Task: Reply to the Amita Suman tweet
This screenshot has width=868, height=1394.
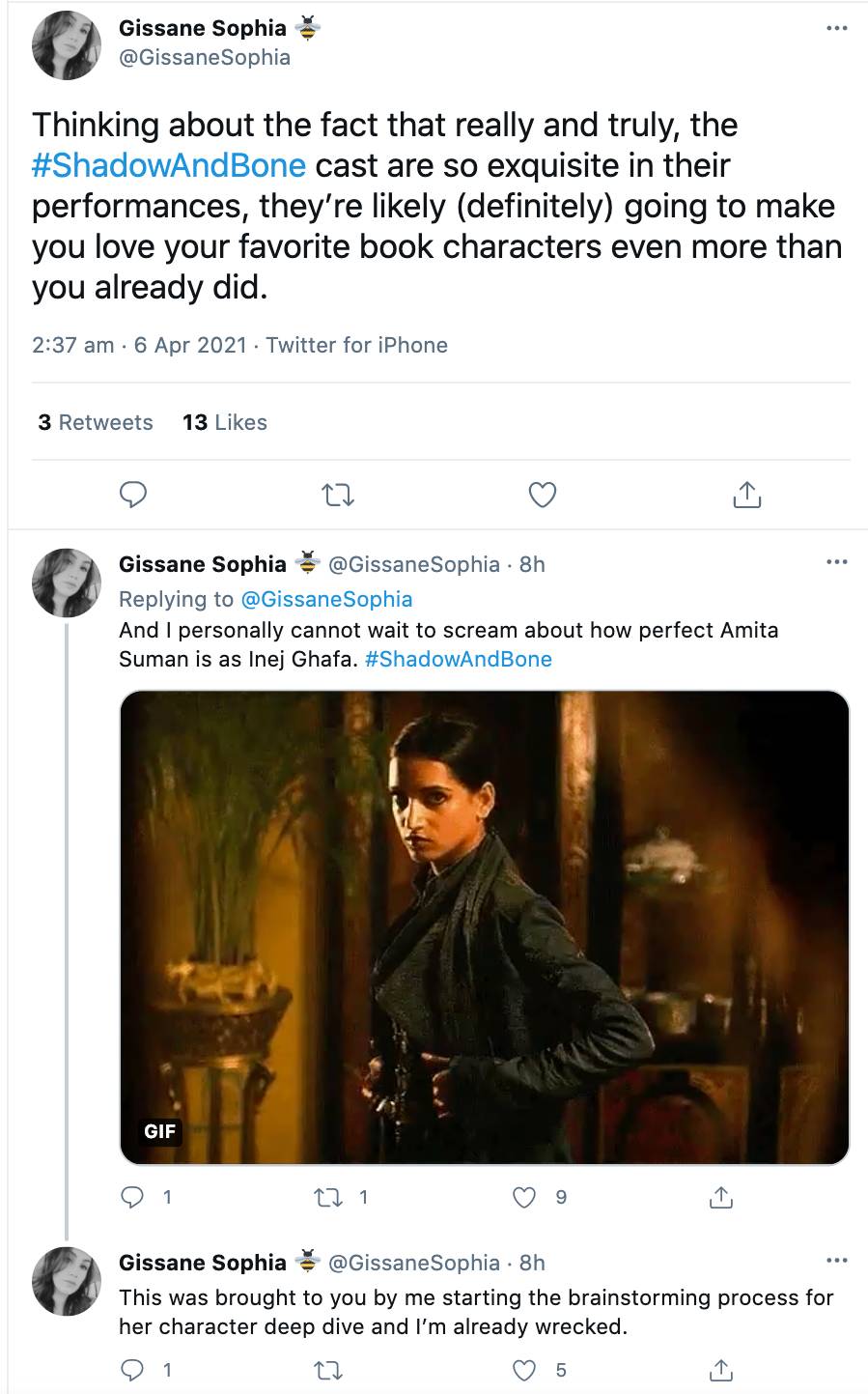Action: [134, 1197]
